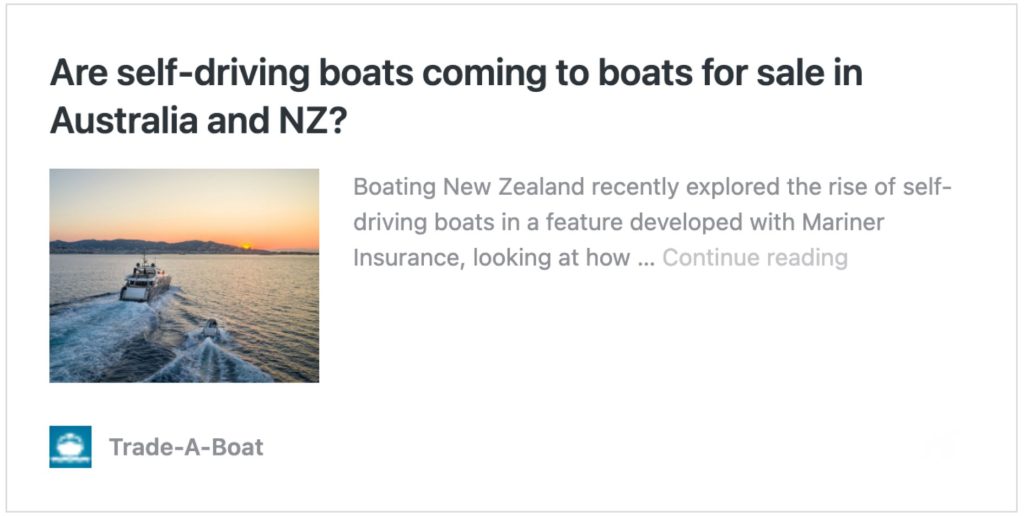Viewport: 1024px width, 516px height.
Task: Click the Trade-A-Boat teal logo icon
Action: pos(70,447)
